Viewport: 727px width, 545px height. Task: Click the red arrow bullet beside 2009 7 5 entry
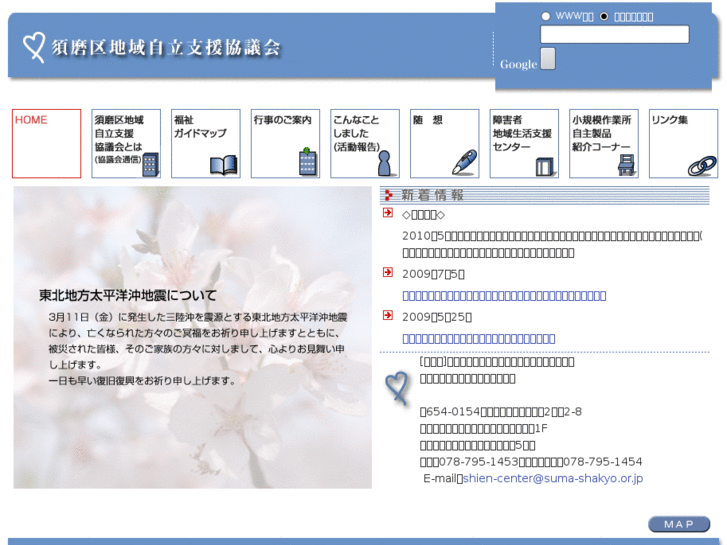pyautogui.click(x=388, y=272)
